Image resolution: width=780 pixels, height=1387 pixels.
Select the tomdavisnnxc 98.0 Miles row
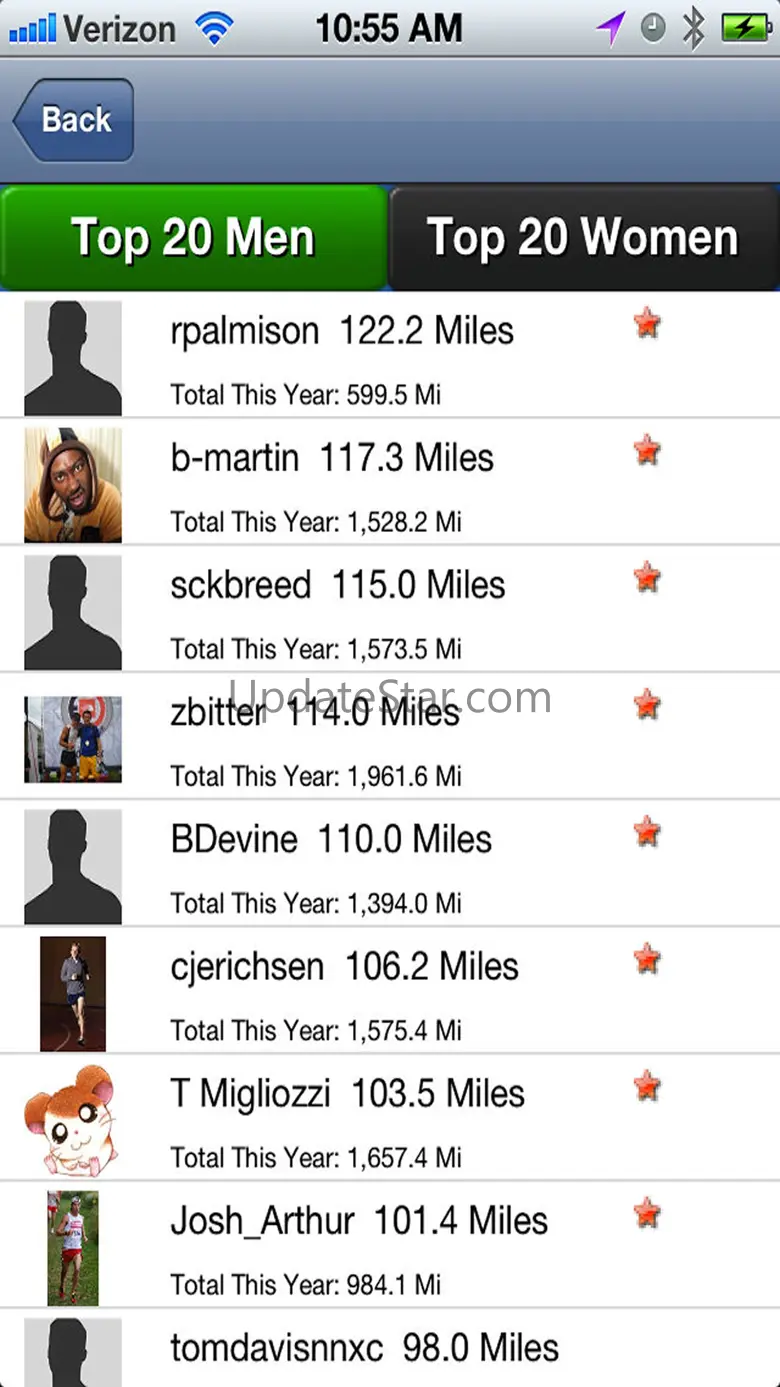tap(364, 1348)
